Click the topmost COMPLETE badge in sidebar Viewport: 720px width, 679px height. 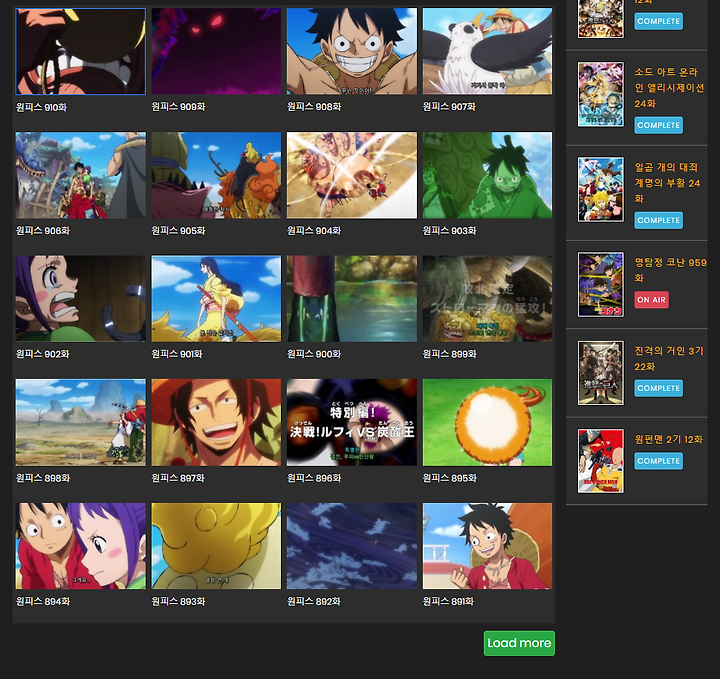point(658,21)
